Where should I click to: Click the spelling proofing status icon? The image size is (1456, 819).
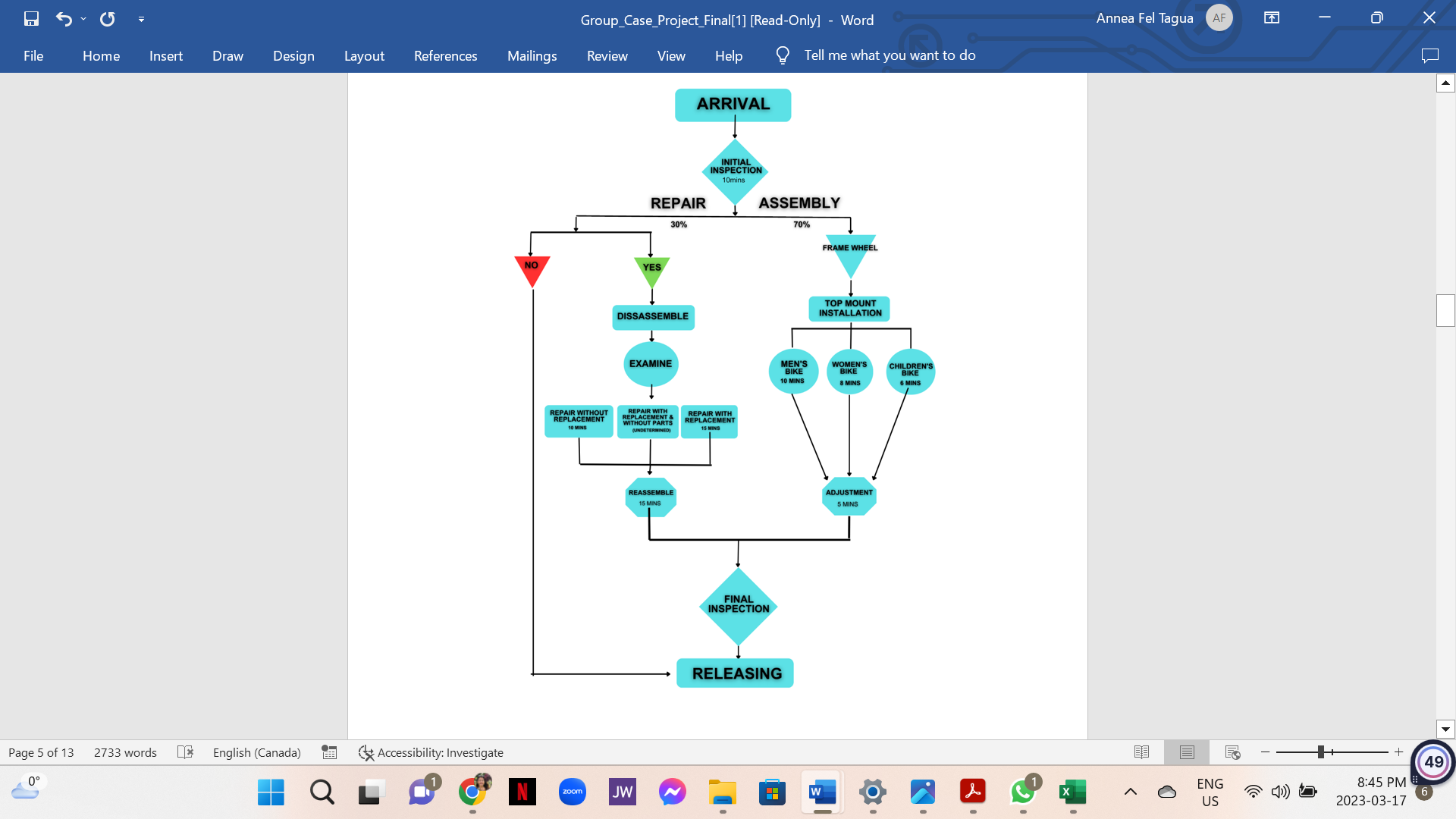(185, 752)
